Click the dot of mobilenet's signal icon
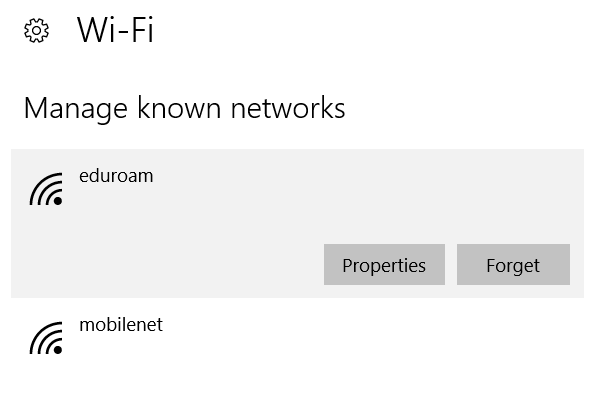Screen dimensions: 608x410 tap(58, 350)
